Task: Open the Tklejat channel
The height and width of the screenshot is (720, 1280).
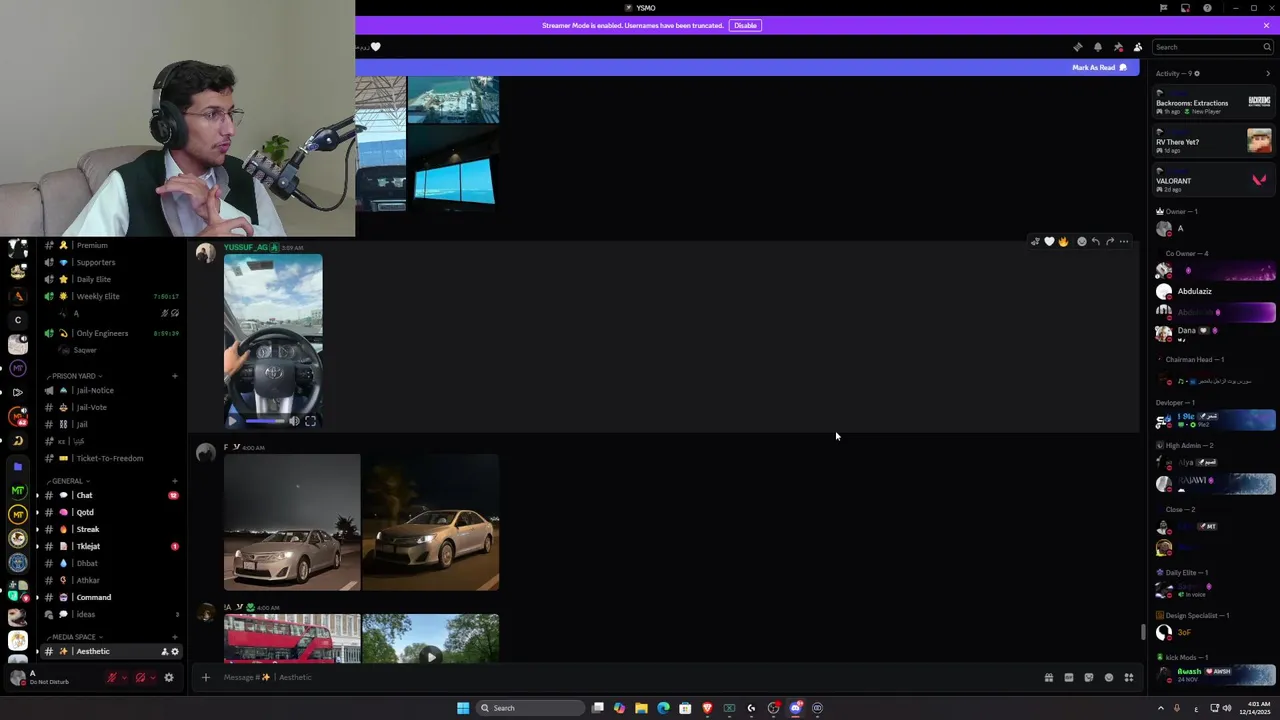Action: (110, 546)
